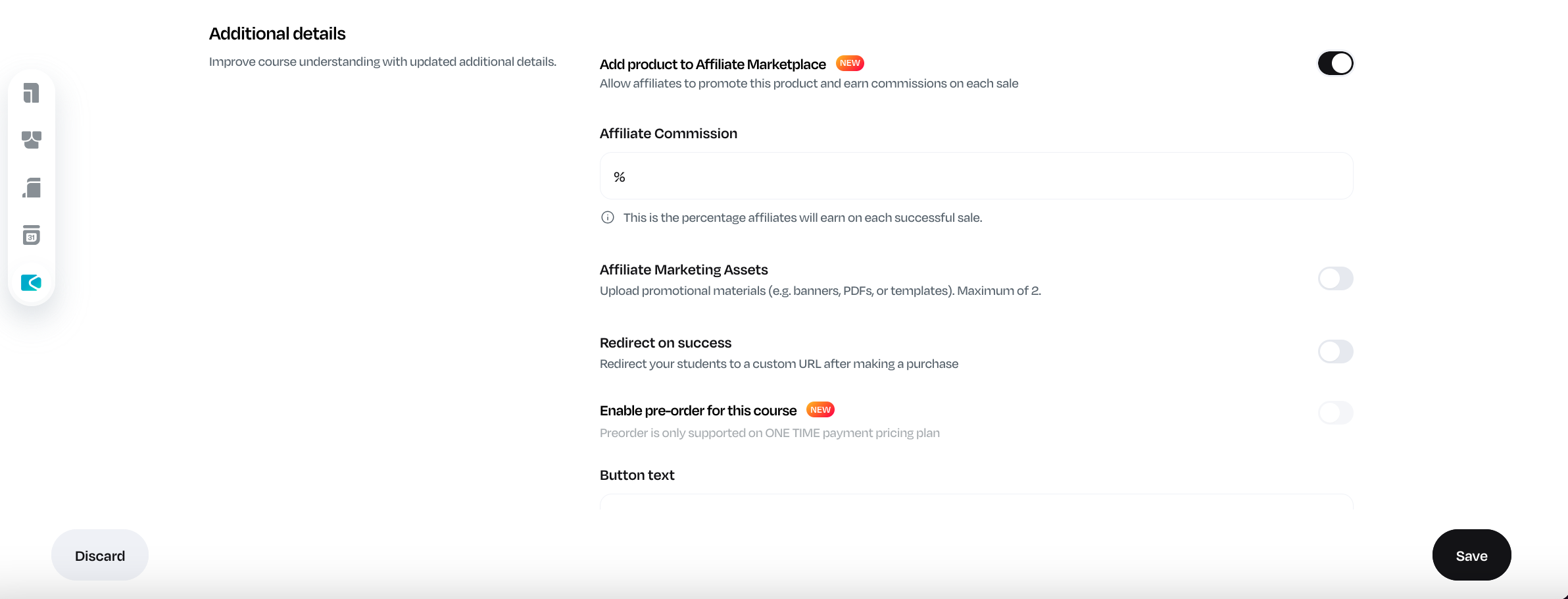The image size is (1568, 599).
Task: Click the NEW badge beside pre-order option
Action: point(820,409)
